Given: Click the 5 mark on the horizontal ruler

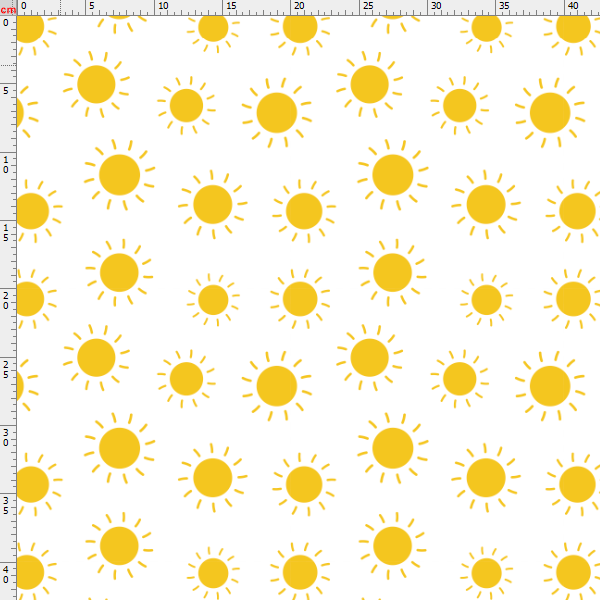Looking at the screenshot, I should pos(92,6).
